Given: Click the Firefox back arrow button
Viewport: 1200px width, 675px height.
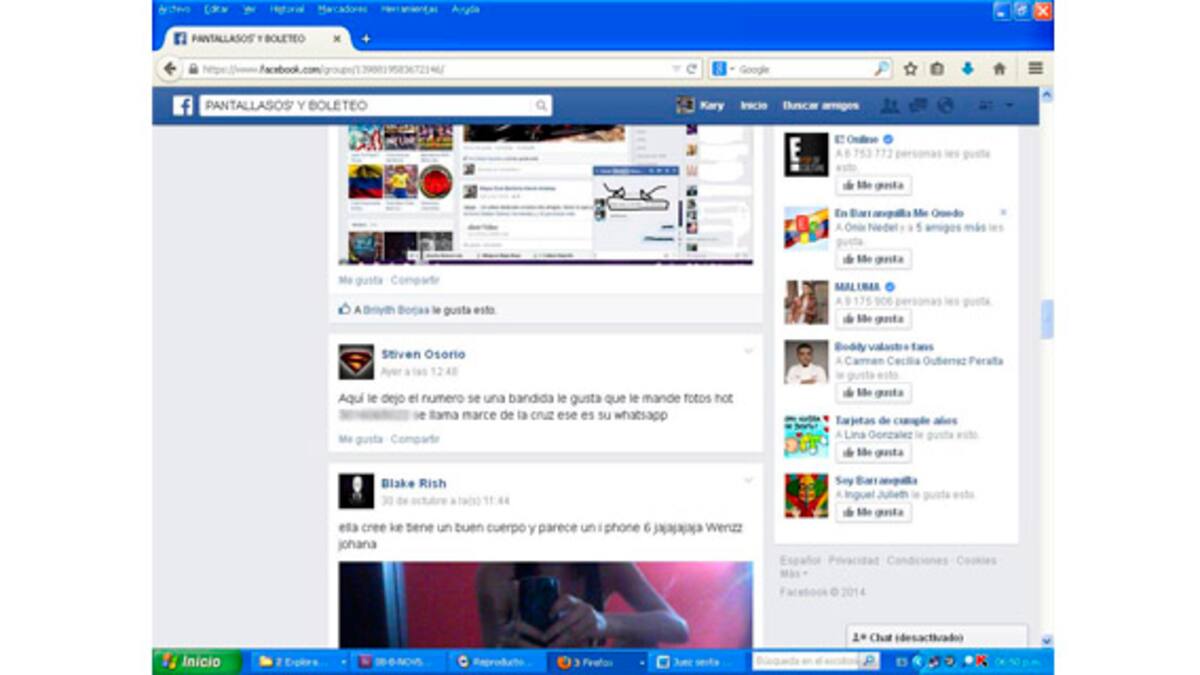Looking at the screenshot, I should tap(170, 69).
